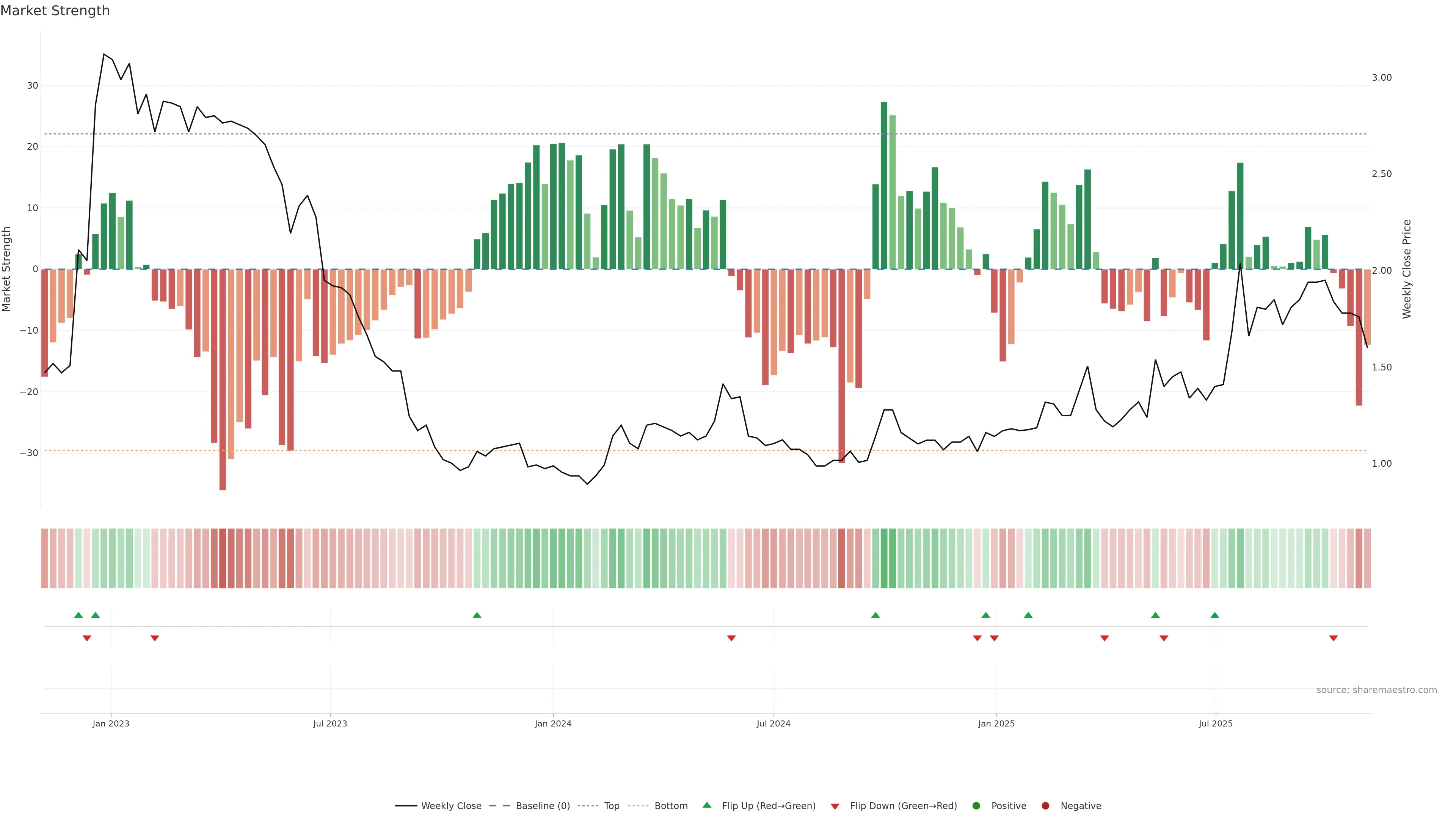This screenshot has height=819, width=1456.
Task: Click the Market Strength chart title
Action: (x=55, y=11)
